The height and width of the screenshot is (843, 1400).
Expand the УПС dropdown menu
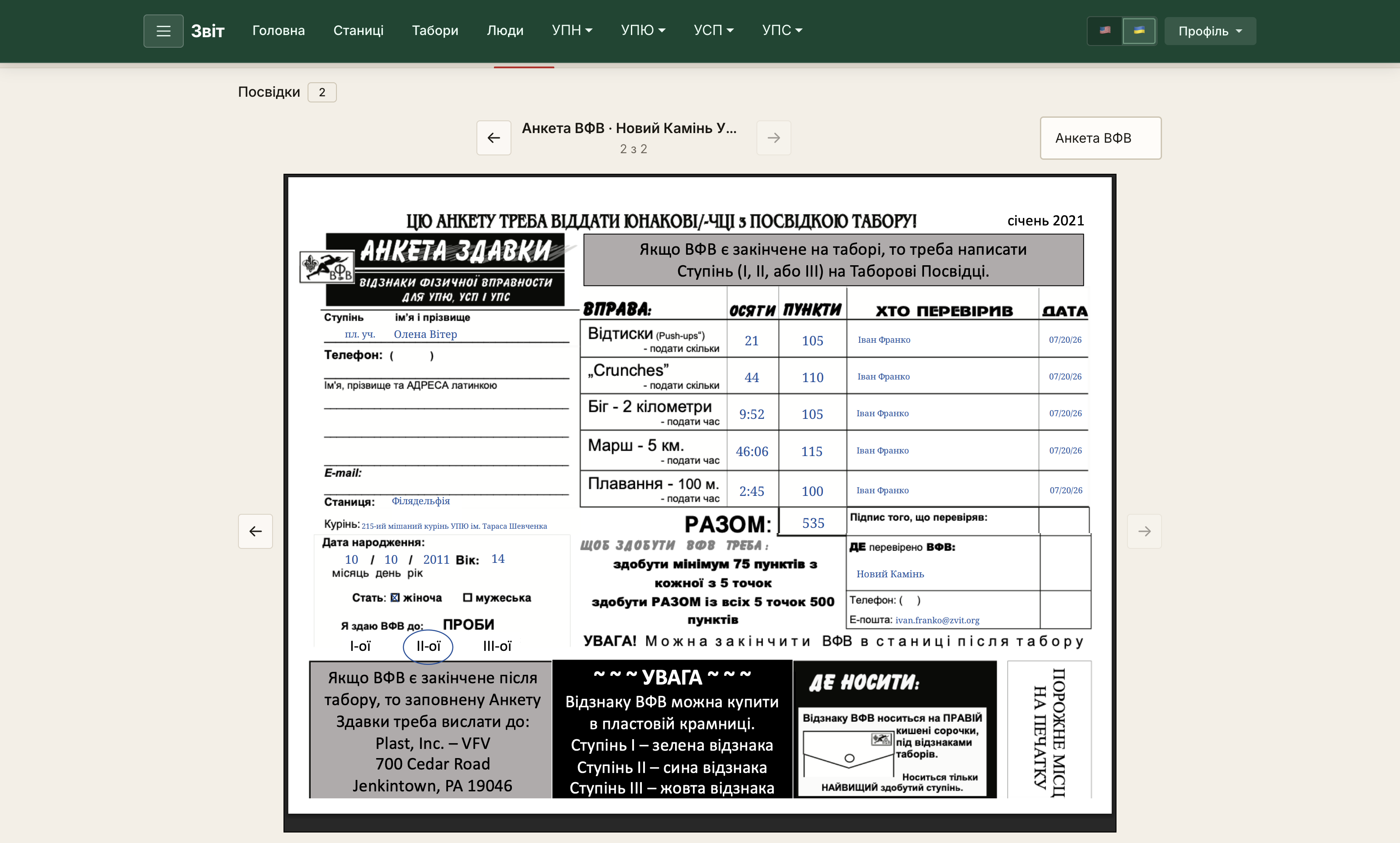point(782,30)
